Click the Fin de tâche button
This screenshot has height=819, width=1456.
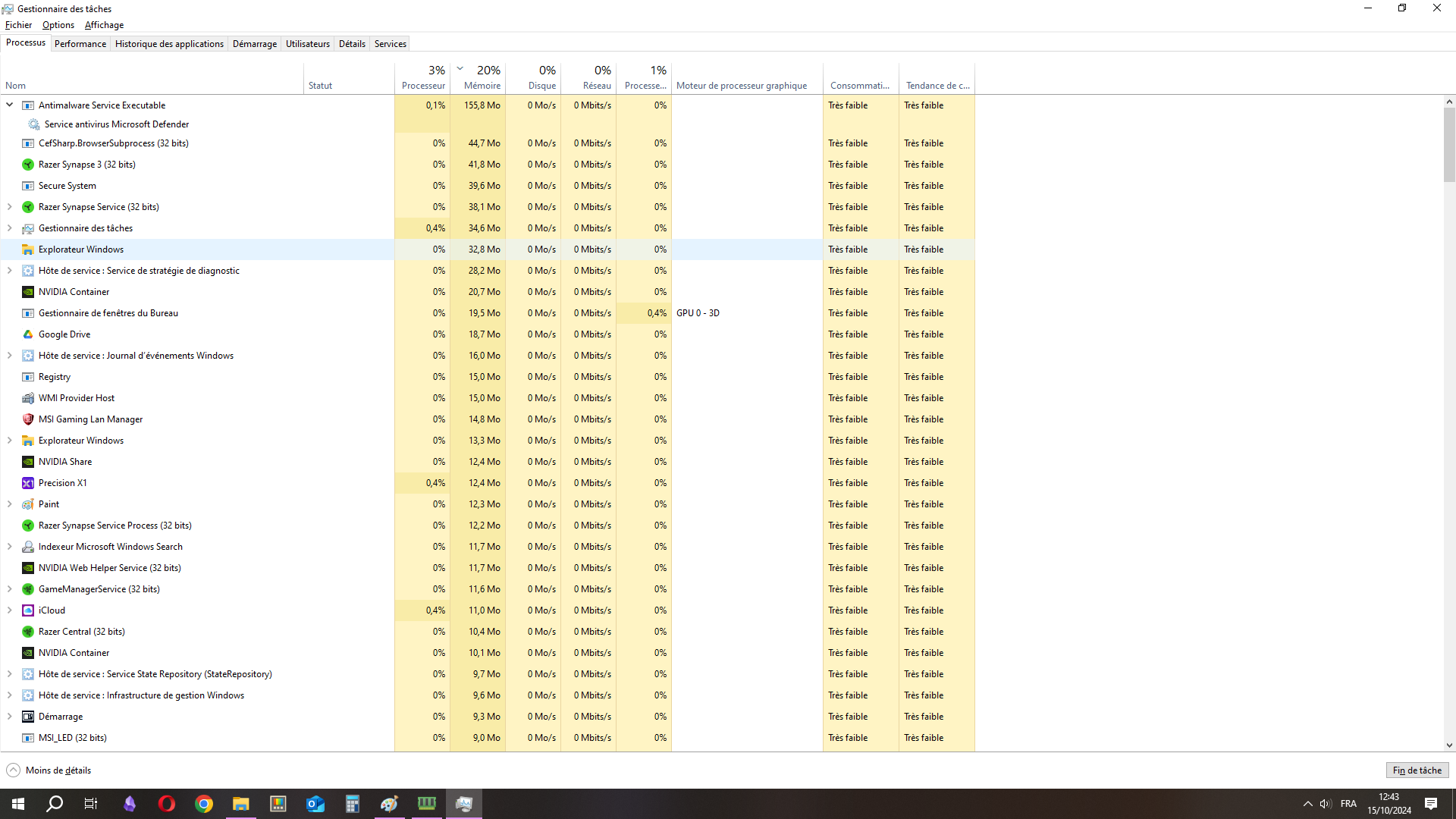(1417, 770)
